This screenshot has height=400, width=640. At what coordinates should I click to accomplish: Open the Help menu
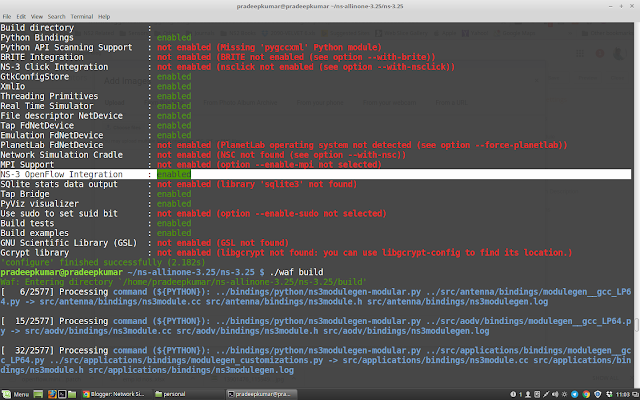(x=104, y=17)
